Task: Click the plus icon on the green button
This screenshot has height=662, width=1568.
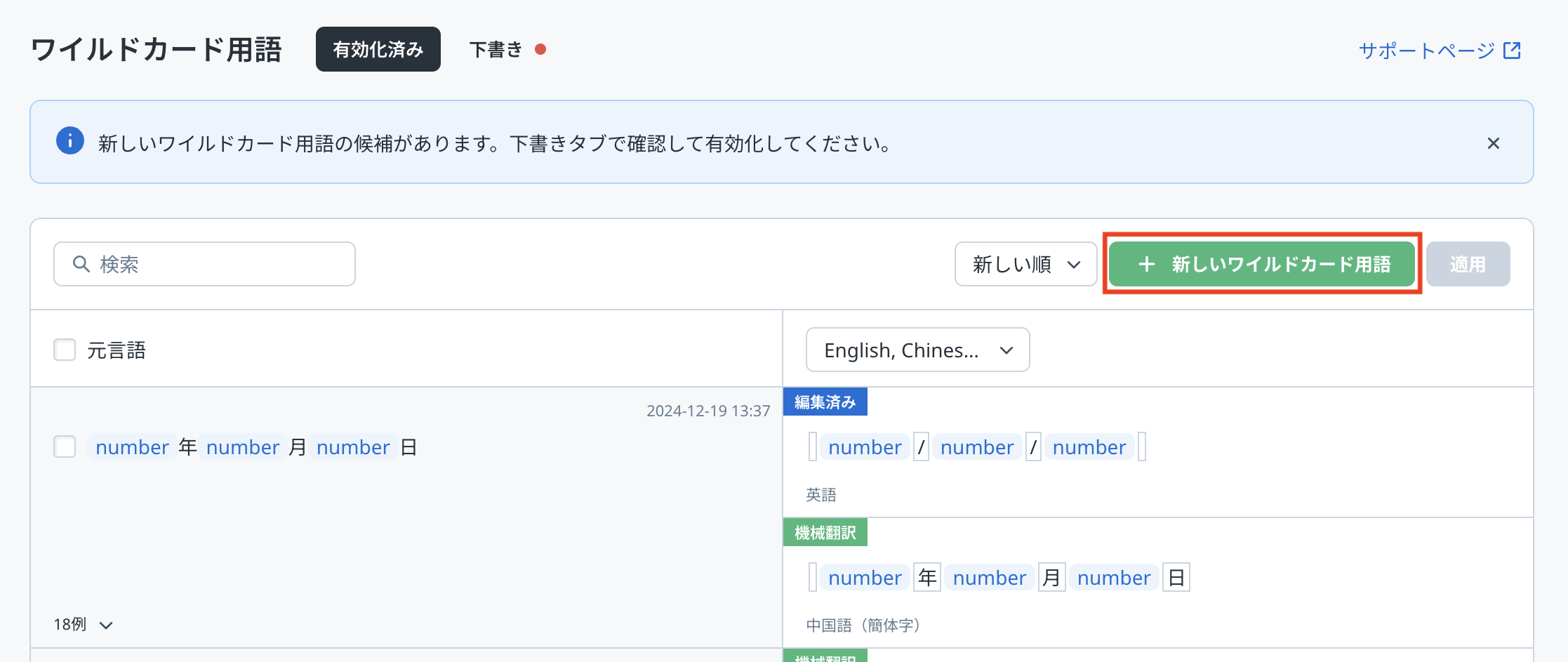Action: [1146, 264]
